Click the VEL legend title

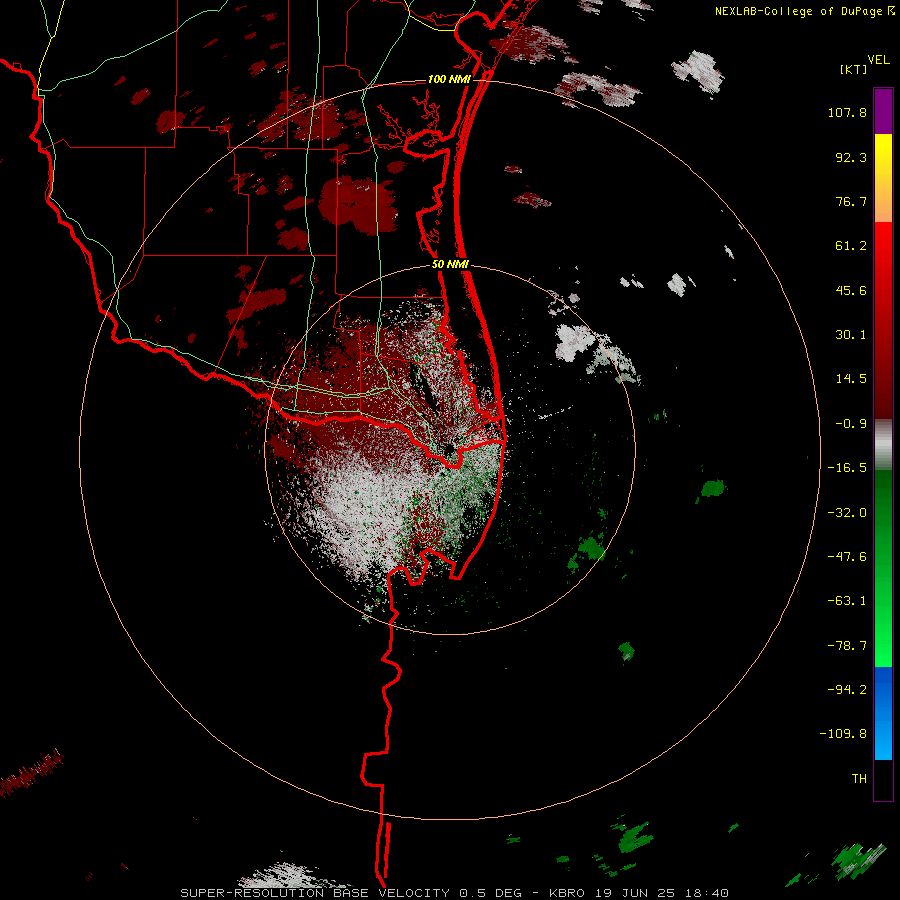tap(879, 60)
